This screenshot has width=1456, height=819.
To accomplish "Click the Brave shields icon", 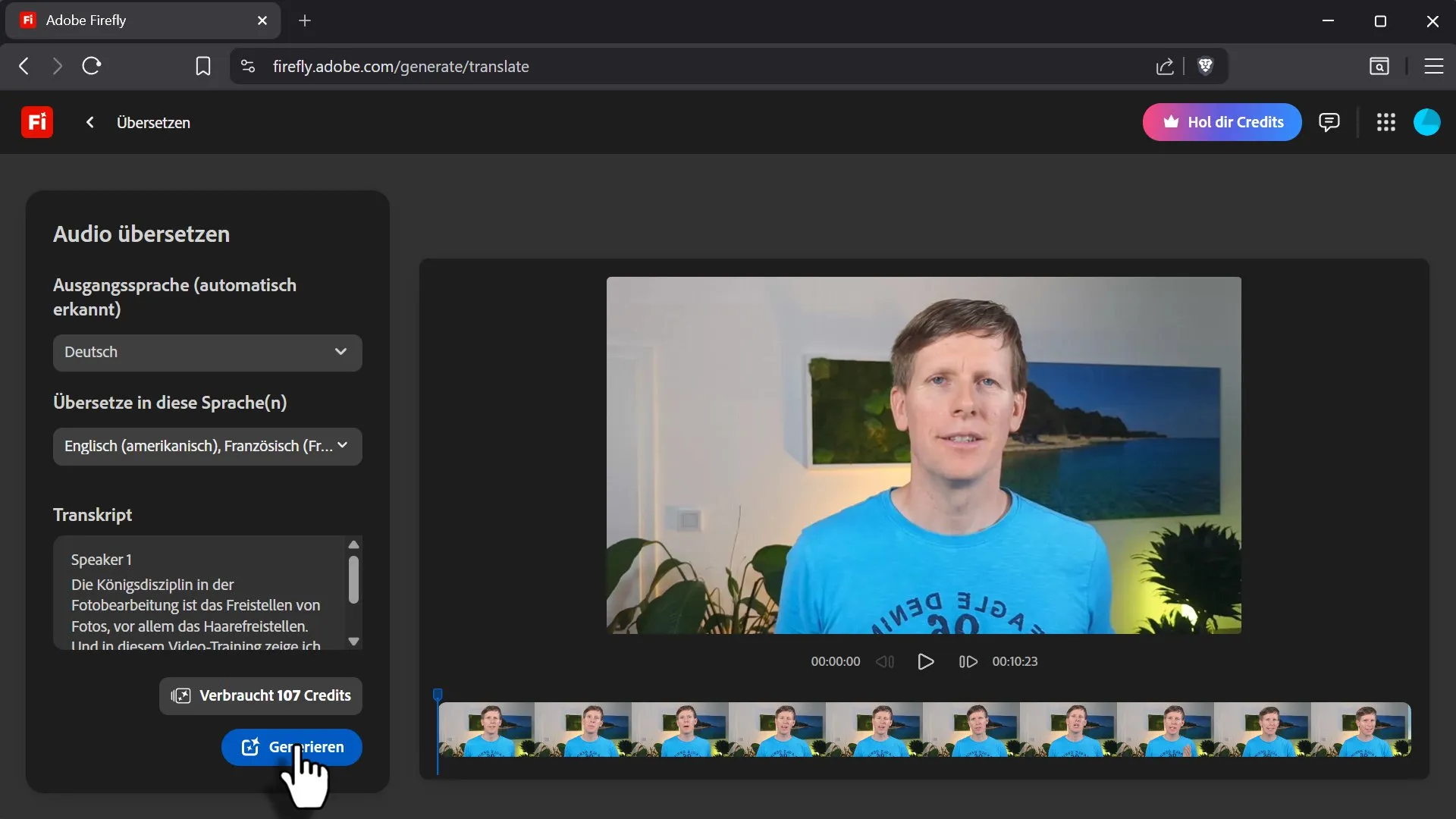I will point(1205,66).
